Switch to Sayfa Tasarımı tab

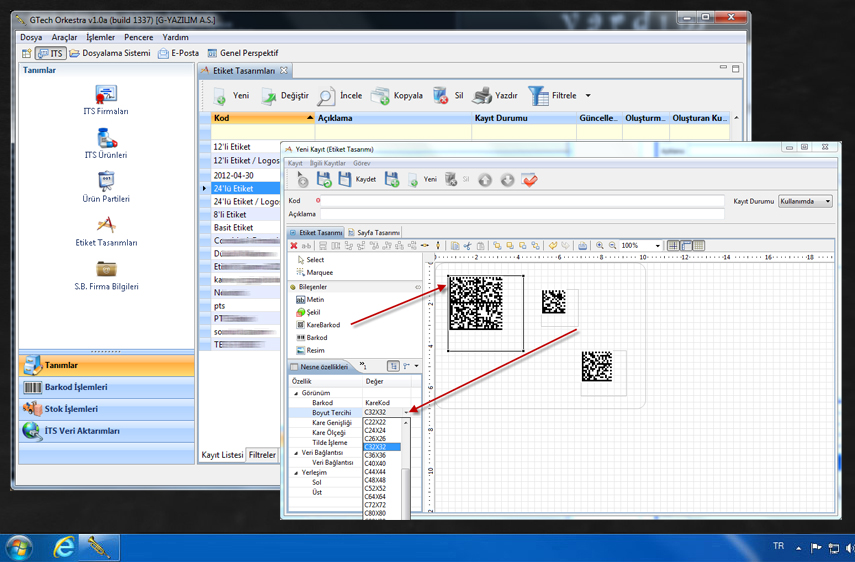[374, 232]
